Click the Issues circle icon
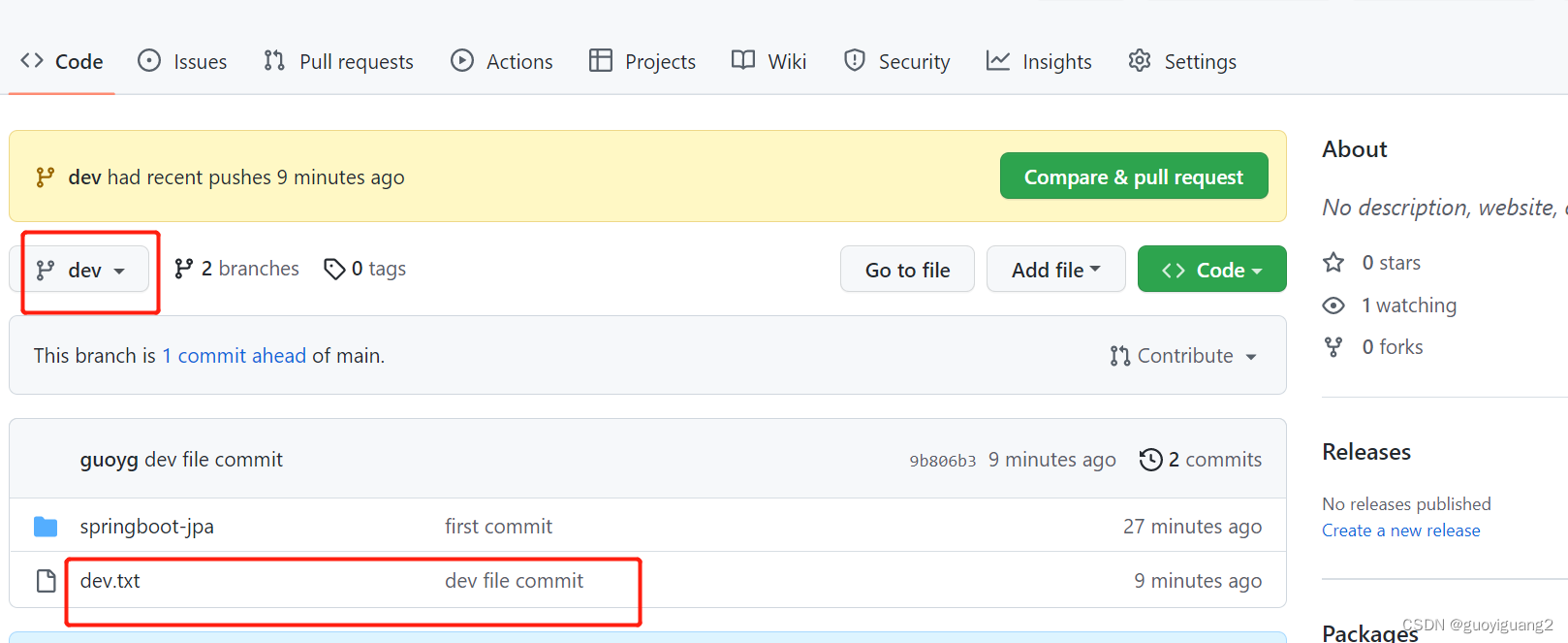 tap(149, 61)
